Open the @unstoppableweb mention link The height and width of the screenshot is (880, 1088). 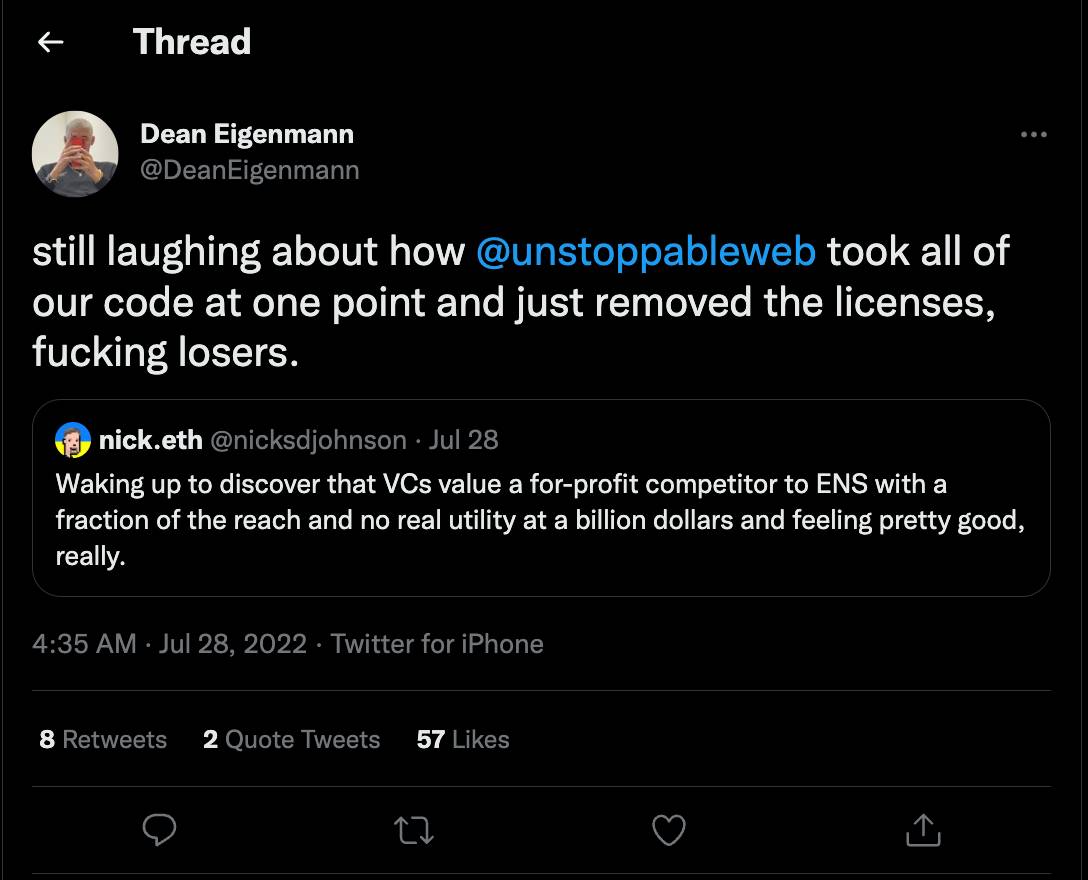(644, 252)
